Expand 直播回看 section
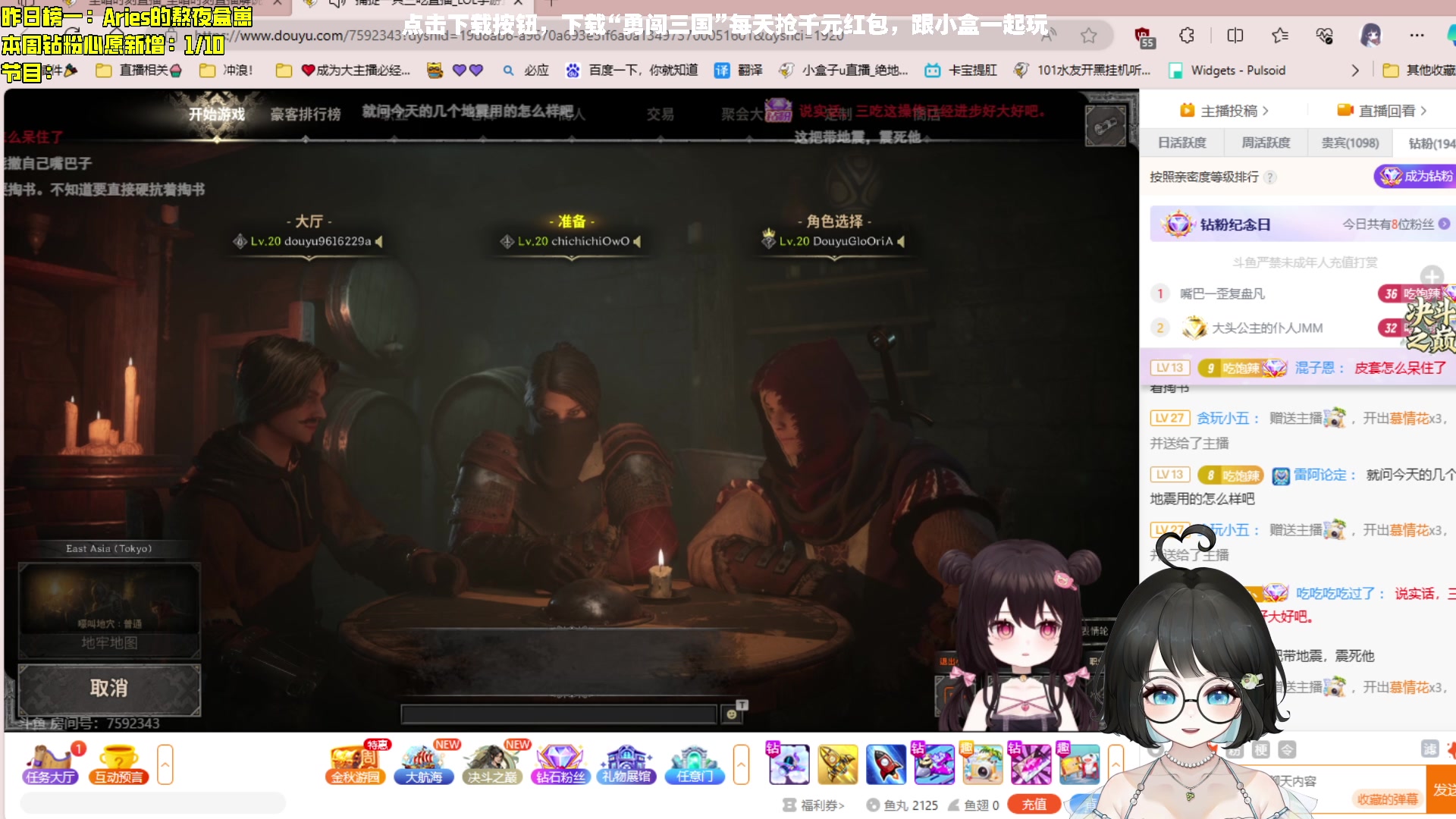 point(1382,111)
